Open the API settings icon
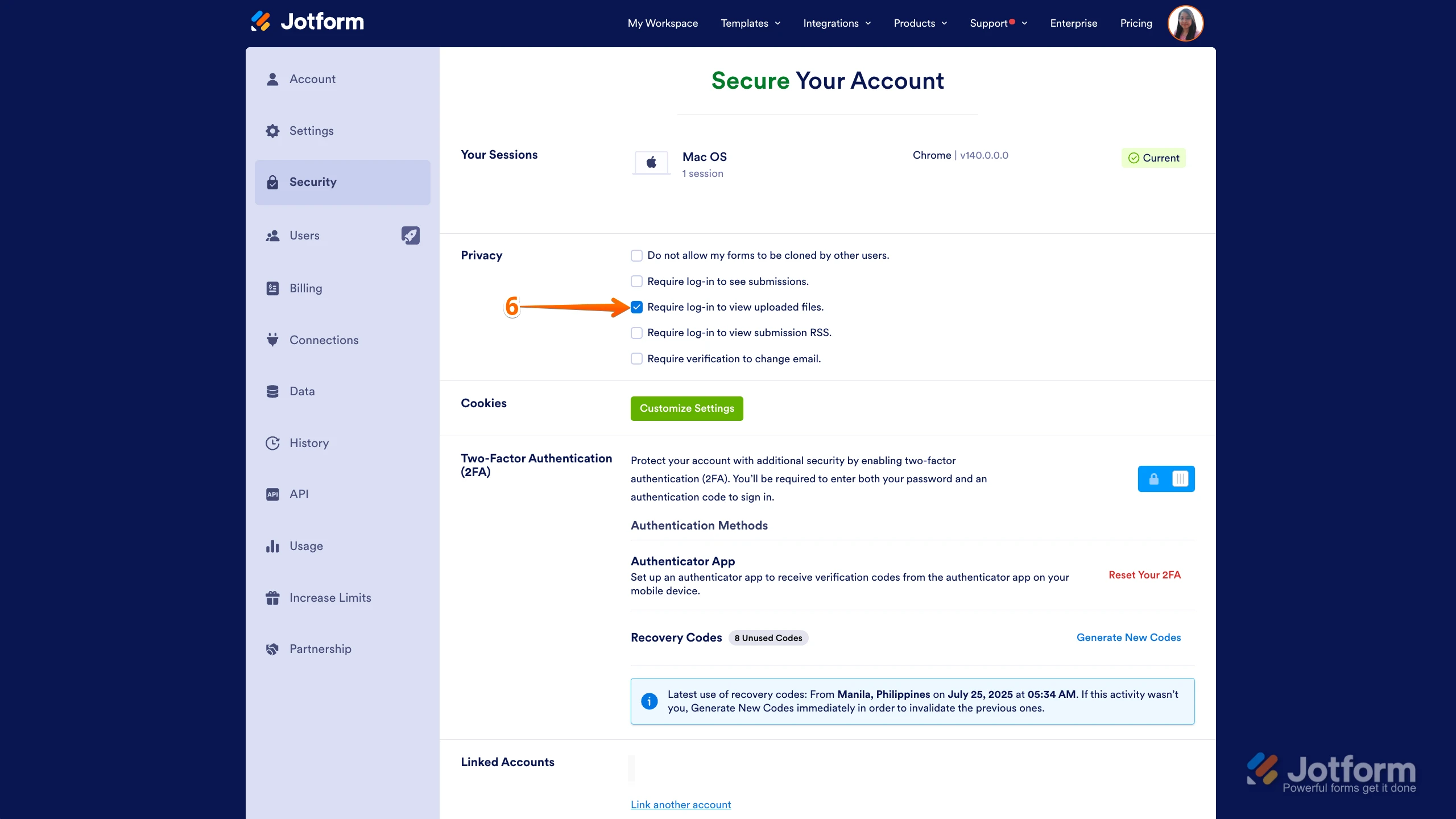The image size is (1456, 819). (273, 494)
